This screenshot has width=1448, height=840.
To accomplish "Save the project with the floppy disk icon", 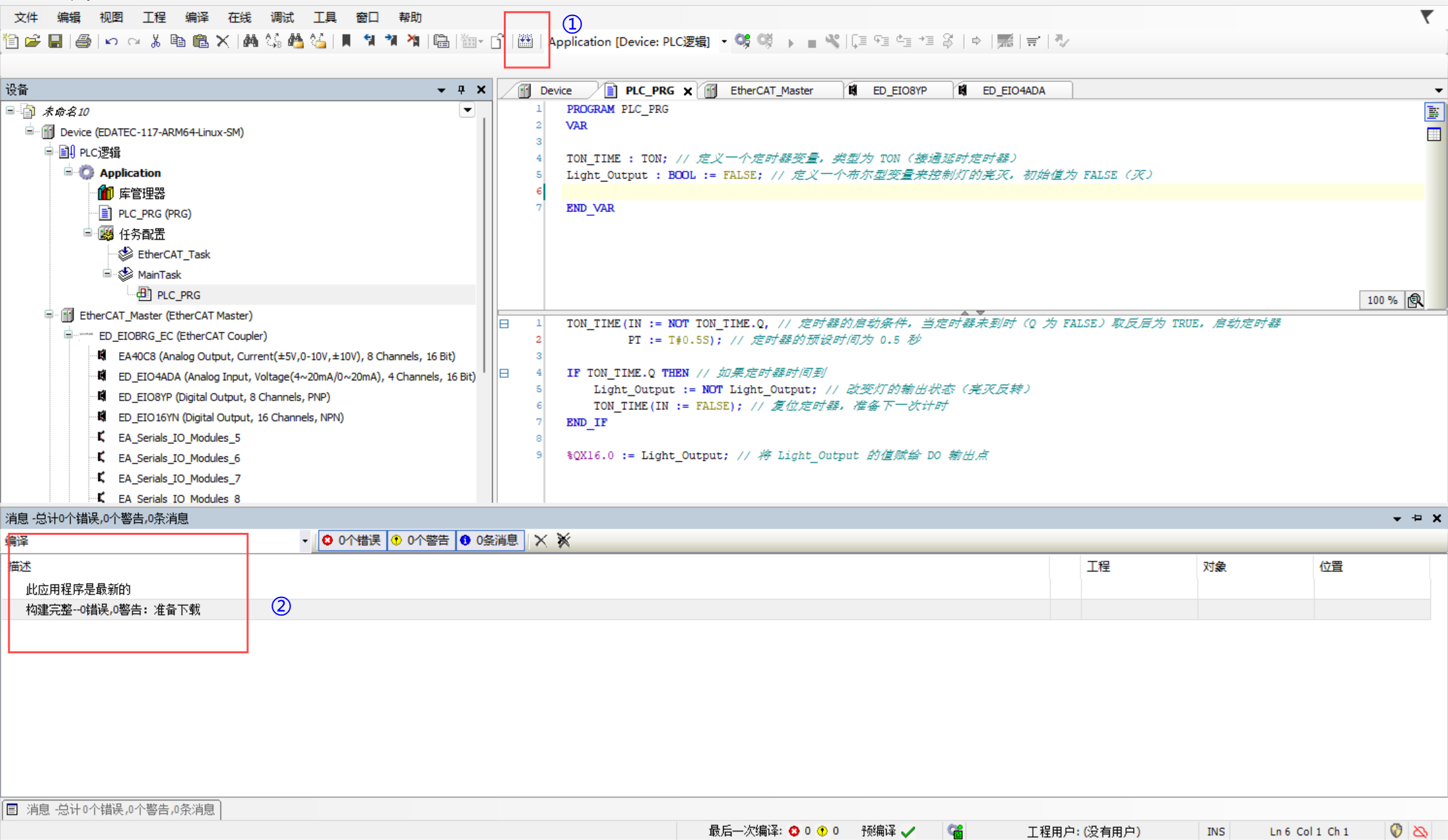I will click(56, 41).
